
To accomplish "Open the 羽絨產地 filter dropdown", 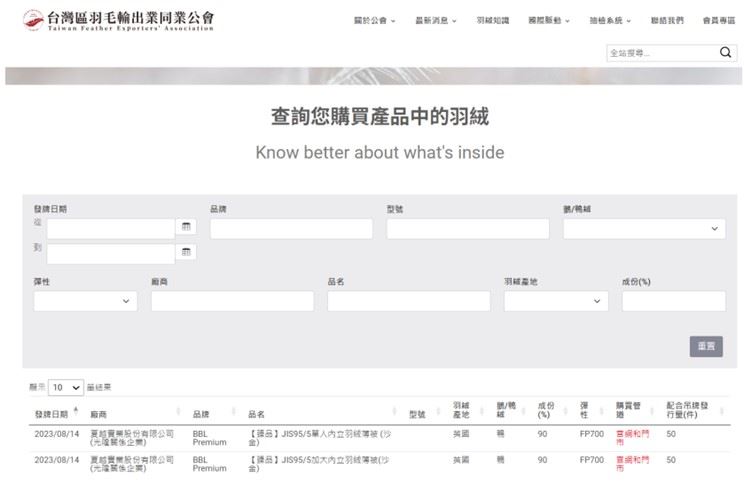I will tap(556, 301).
